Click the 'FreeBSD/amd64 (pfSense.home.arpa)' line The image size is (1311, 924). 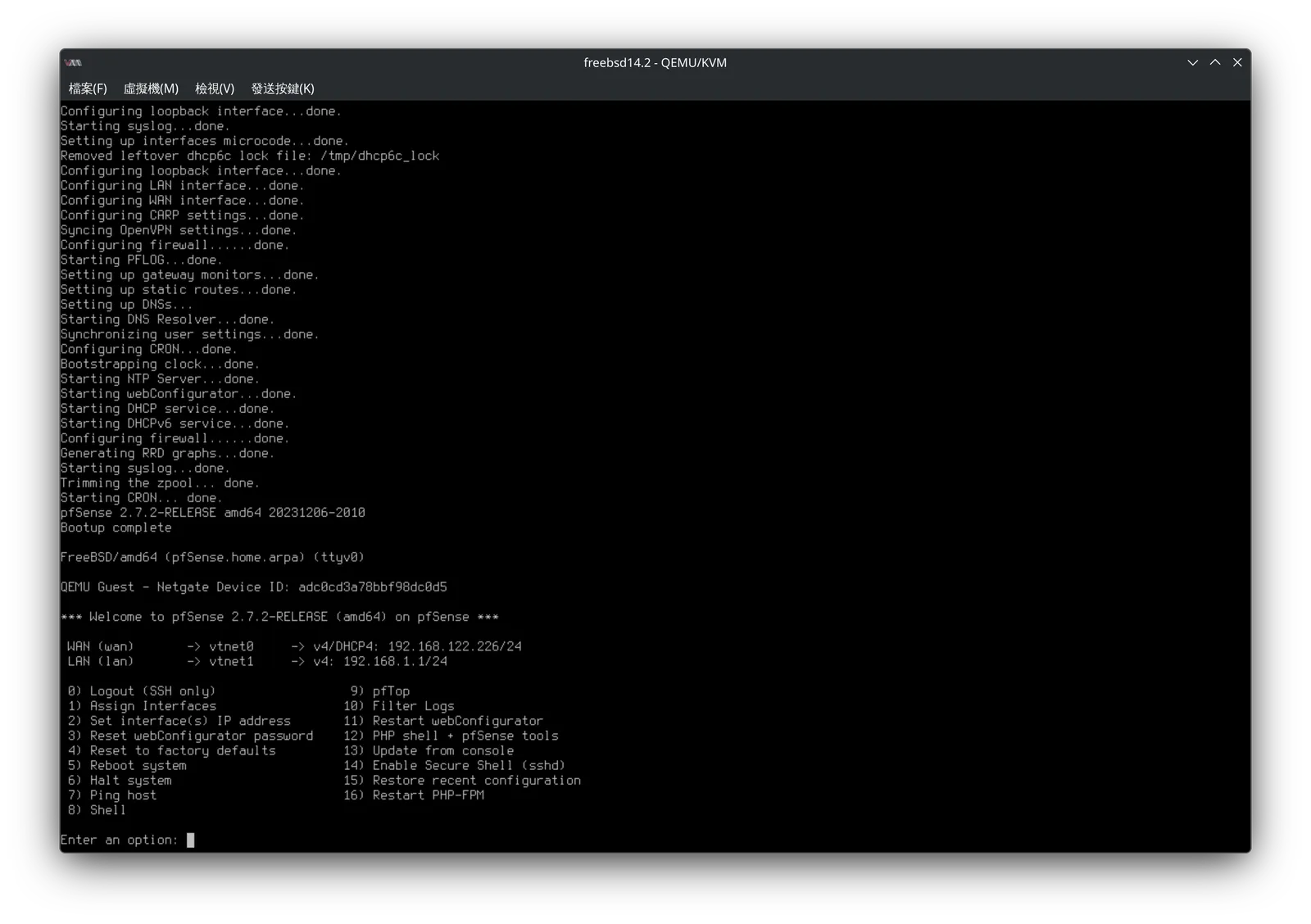coord(212,558)
